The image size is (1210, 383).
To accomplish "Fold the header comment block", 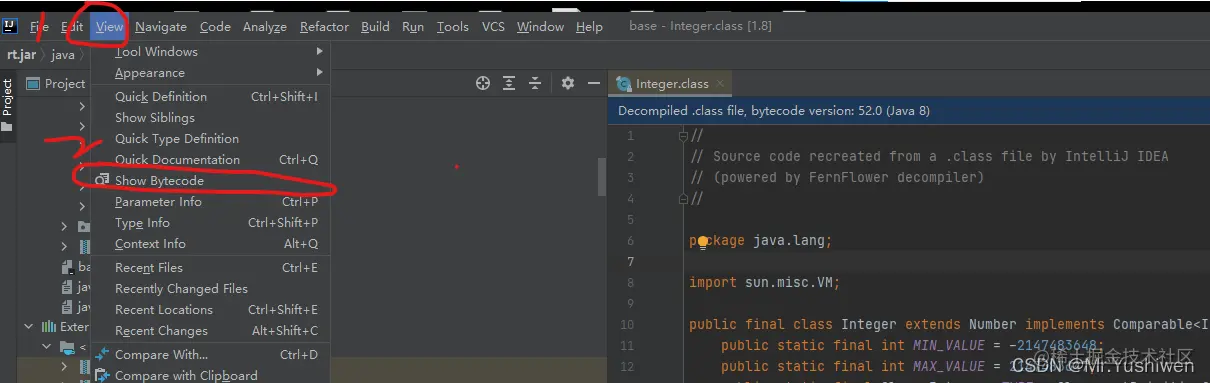I will 683,136.
